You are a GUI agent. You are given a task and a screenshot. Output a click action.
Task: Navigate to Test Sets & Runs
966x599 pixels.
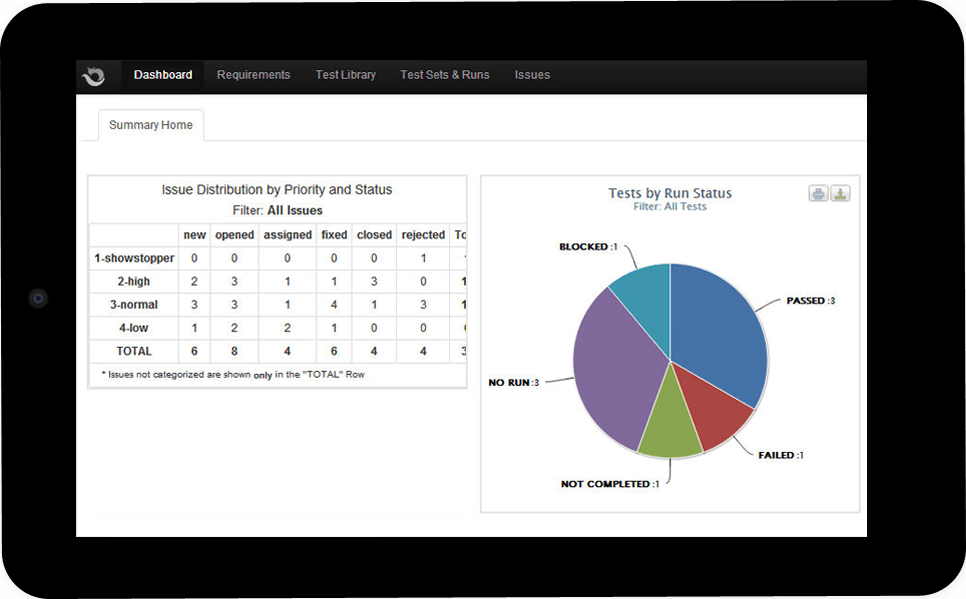tap(445, 75)
